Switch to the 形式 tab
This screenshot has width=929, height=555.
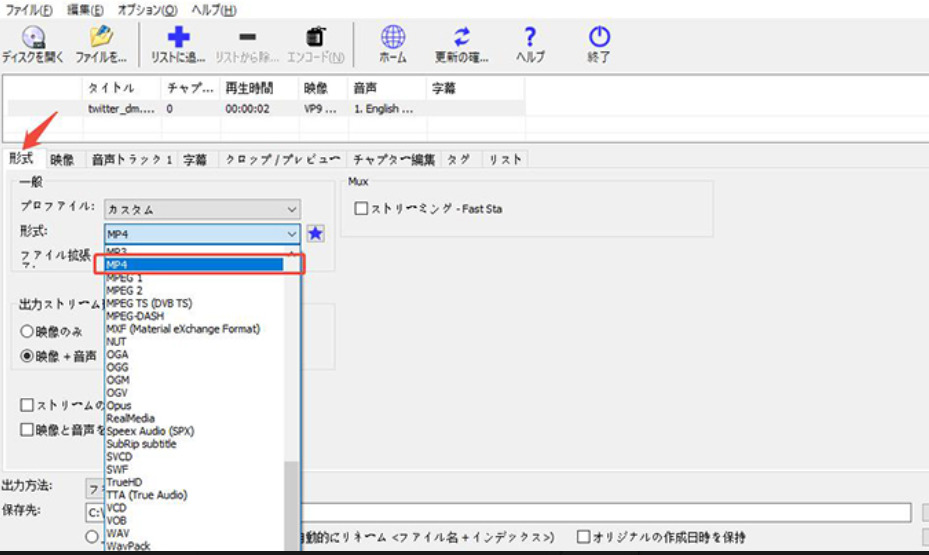(21, 159)
